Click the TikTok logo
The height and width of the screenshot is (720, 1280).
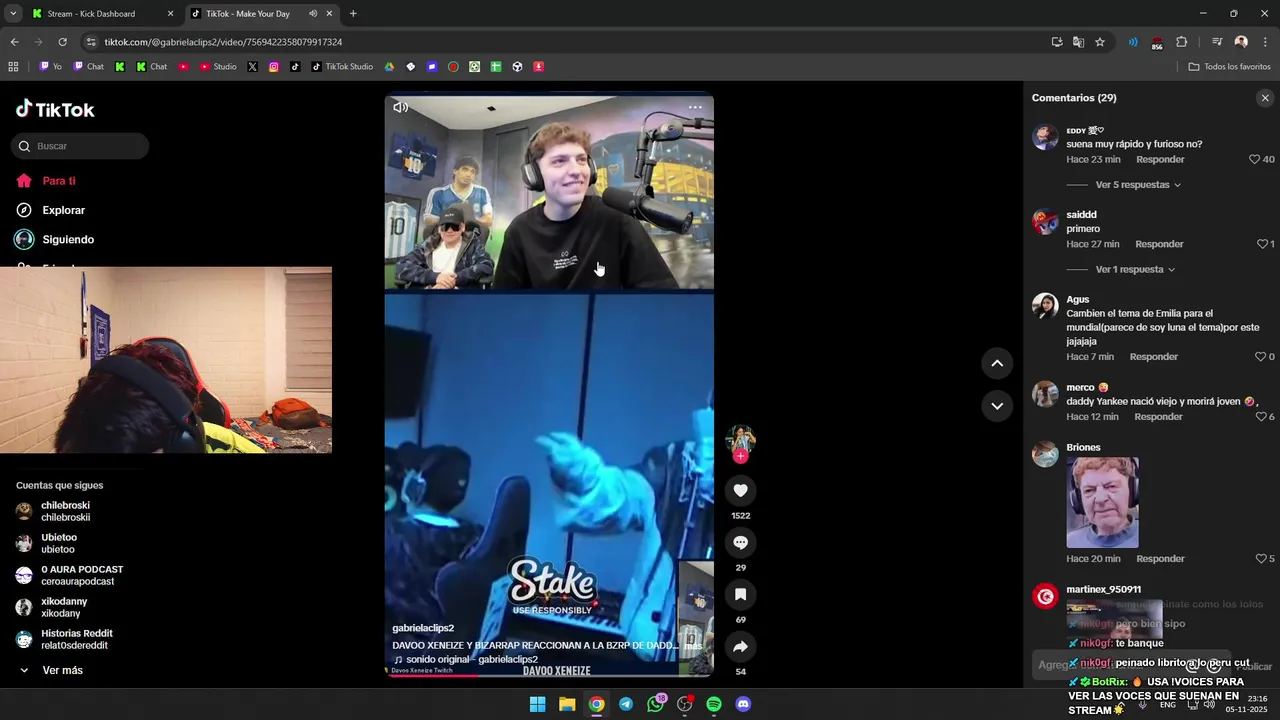(x=55, y=109)
